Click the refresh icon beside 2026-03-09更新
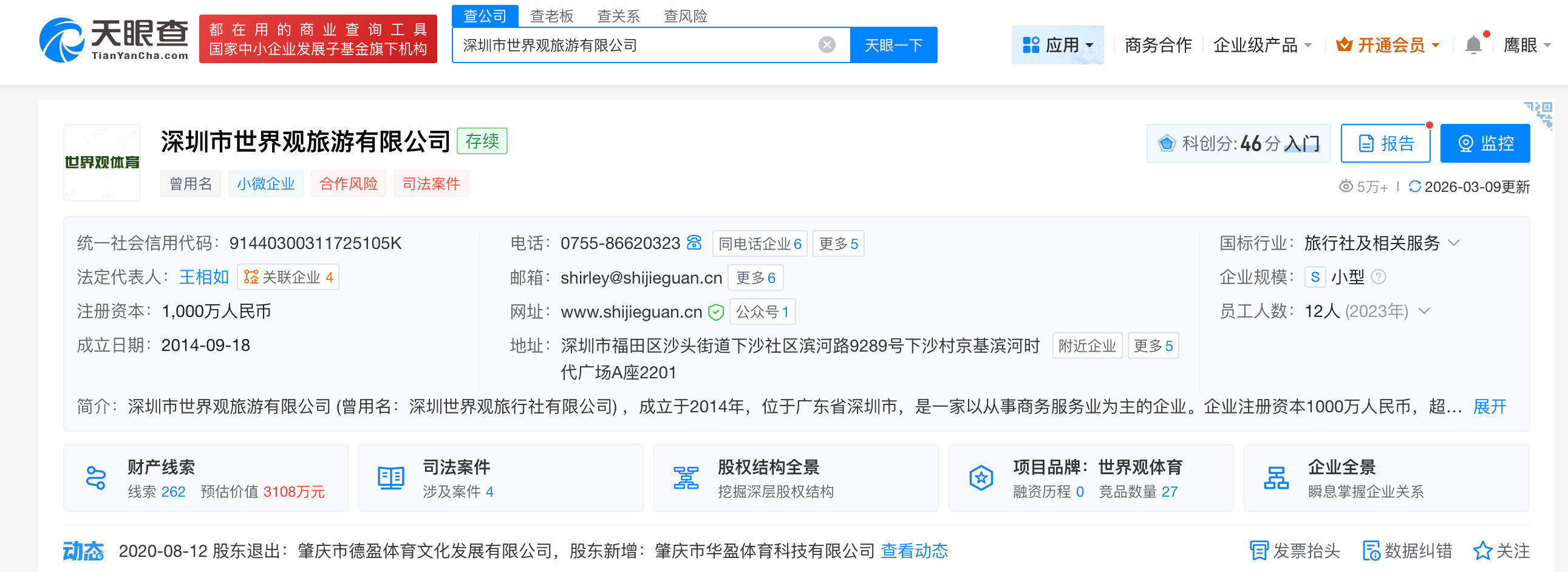 (x=1414, y=186)
